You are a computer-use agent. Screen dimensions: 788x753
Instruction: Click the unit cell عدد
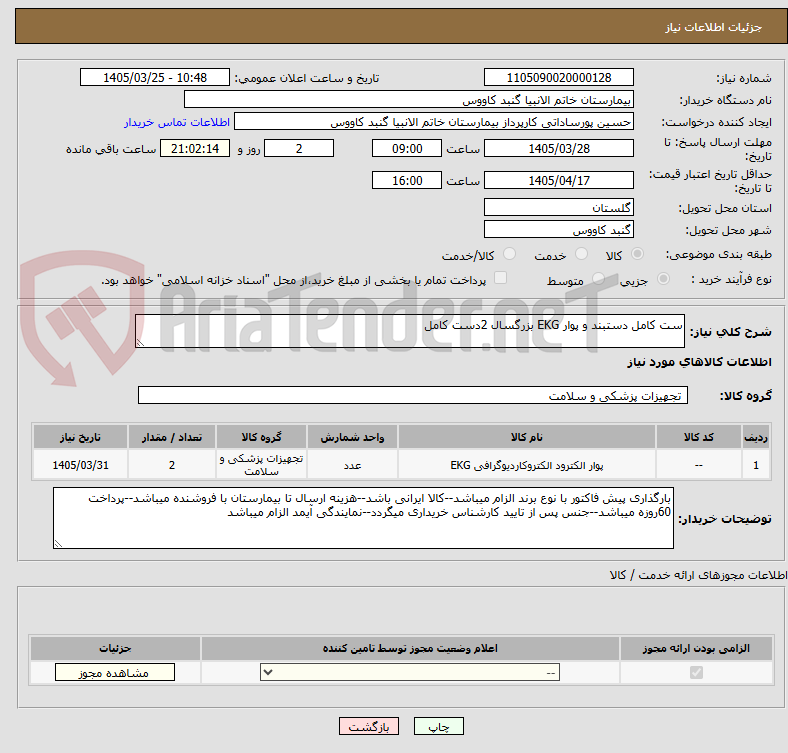pyautogui.click(x=352, y=465)
